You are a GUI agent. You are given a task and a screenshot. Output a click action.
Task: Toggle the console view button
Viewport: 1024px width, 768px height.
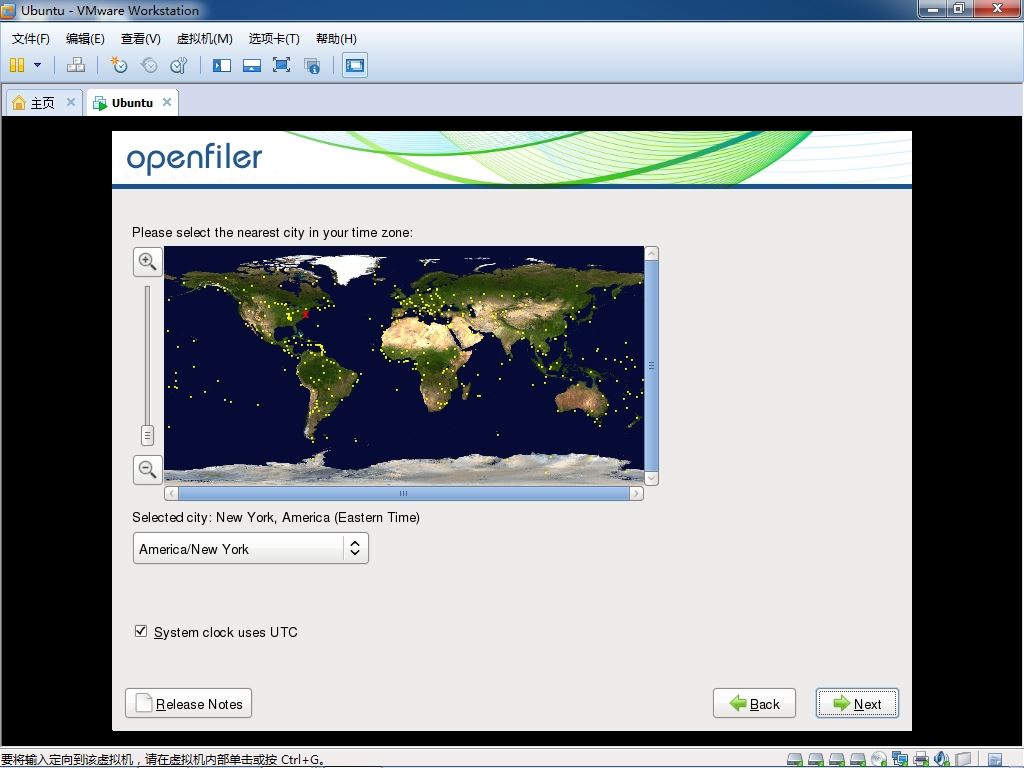(x=355, y=65)
